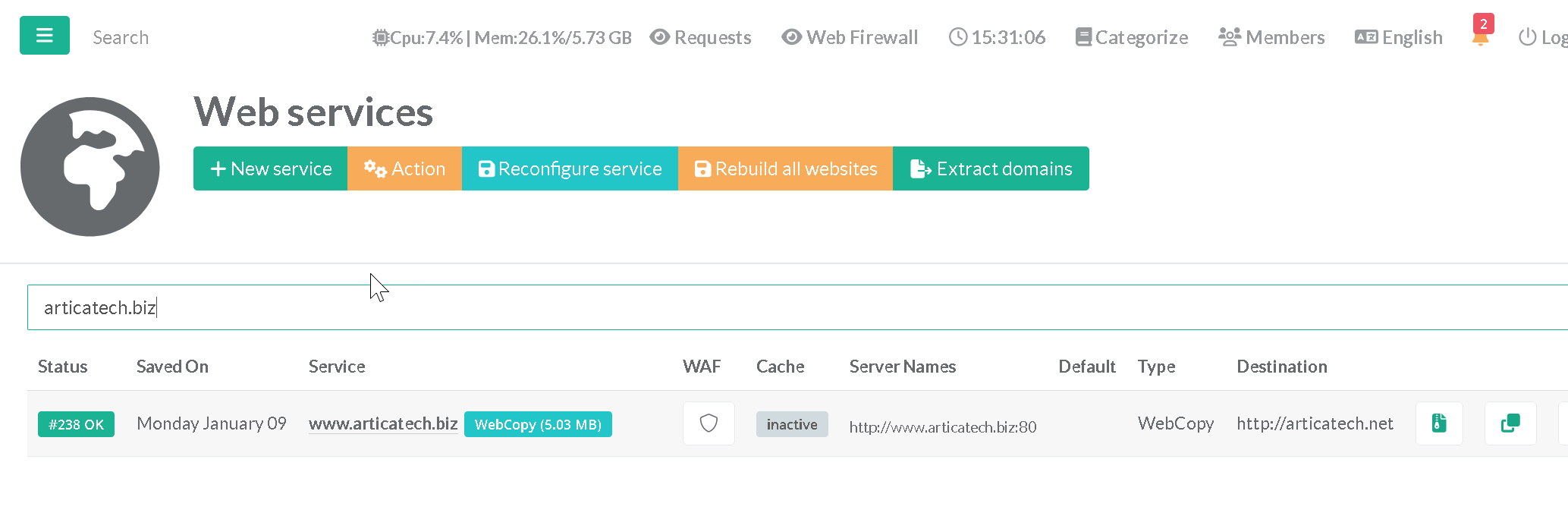The image size is (1568, 513).
Task: Click the Rebuild all websites button
Action: coord(785,168)
